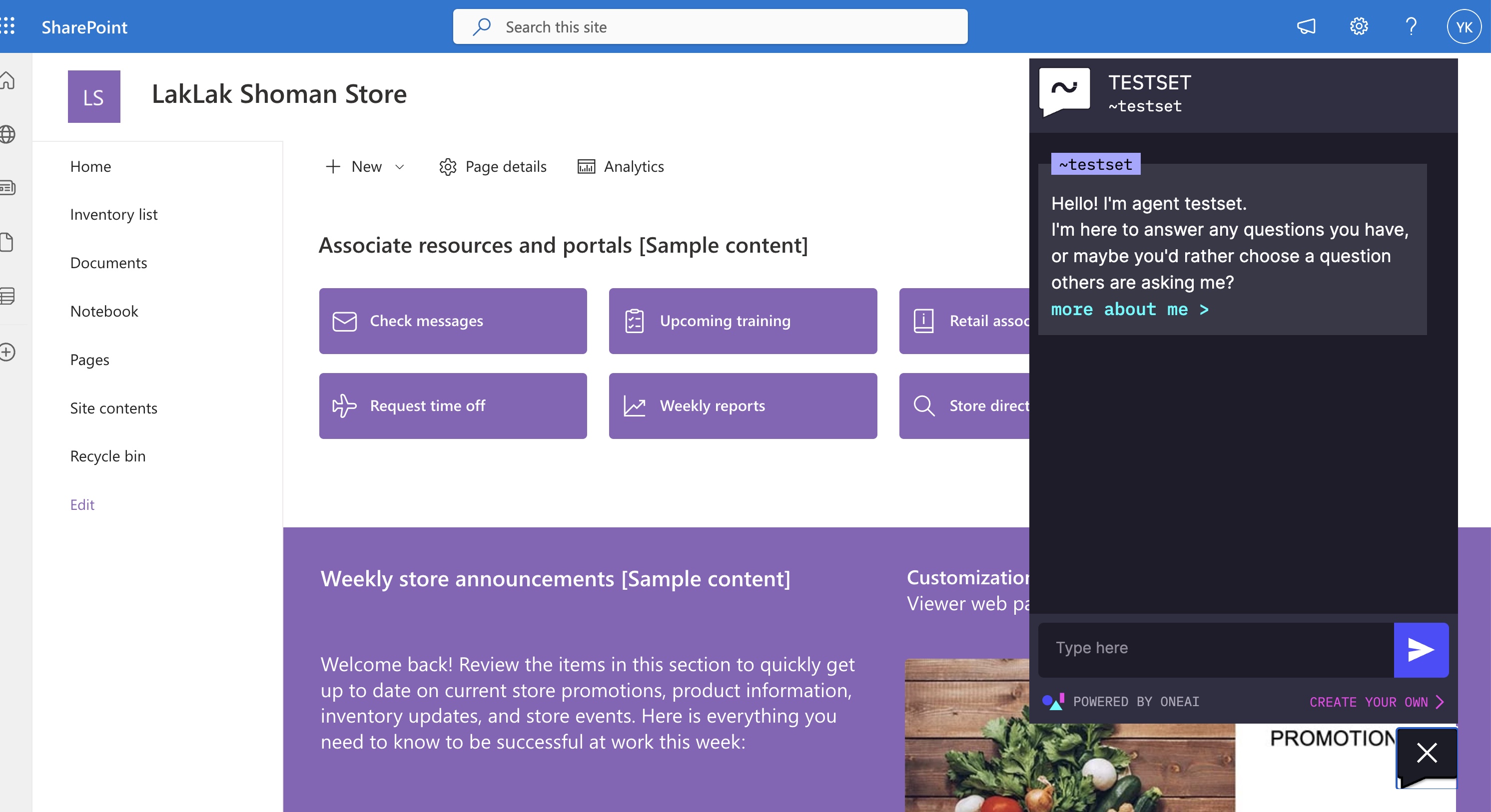Open Site contents in the navigation
This screenshot has width=1491, height=812.
(x=113, y=408)
